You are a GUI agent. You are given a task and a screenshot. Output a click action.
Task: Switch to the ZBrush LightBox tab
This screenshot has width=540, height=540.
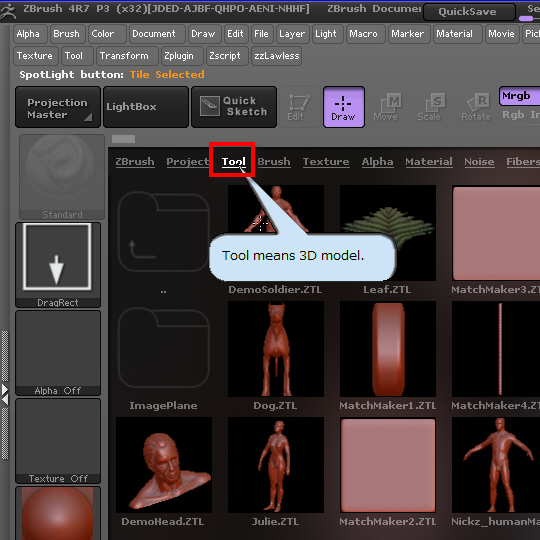point(135,162)
